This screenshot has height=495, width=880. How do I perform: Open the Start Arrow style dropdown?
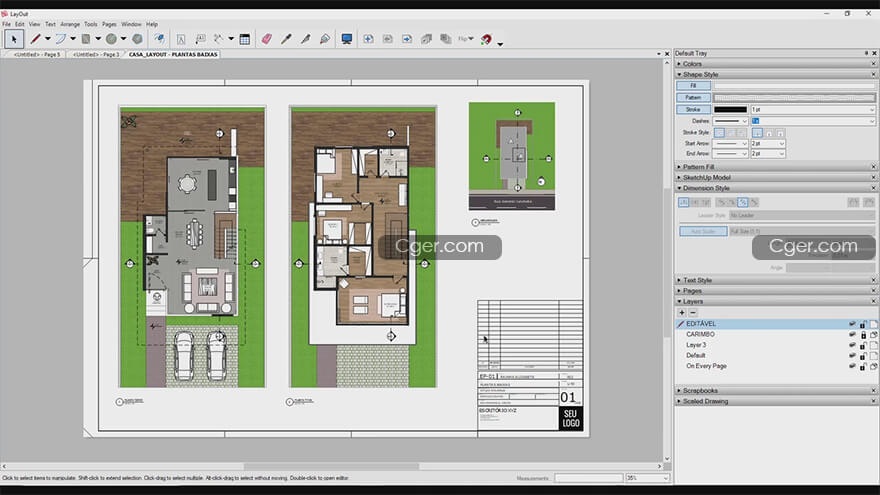730,143
